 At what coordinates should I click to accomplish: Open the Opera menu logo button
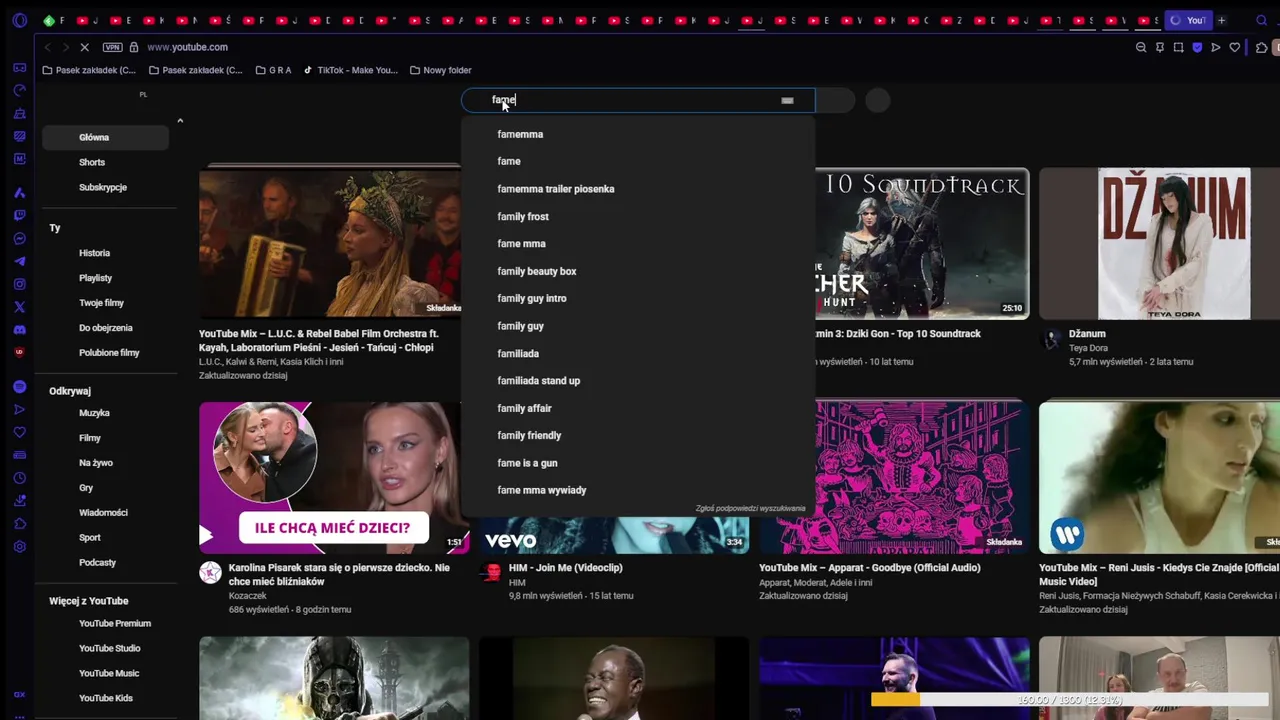pos(20,20)
